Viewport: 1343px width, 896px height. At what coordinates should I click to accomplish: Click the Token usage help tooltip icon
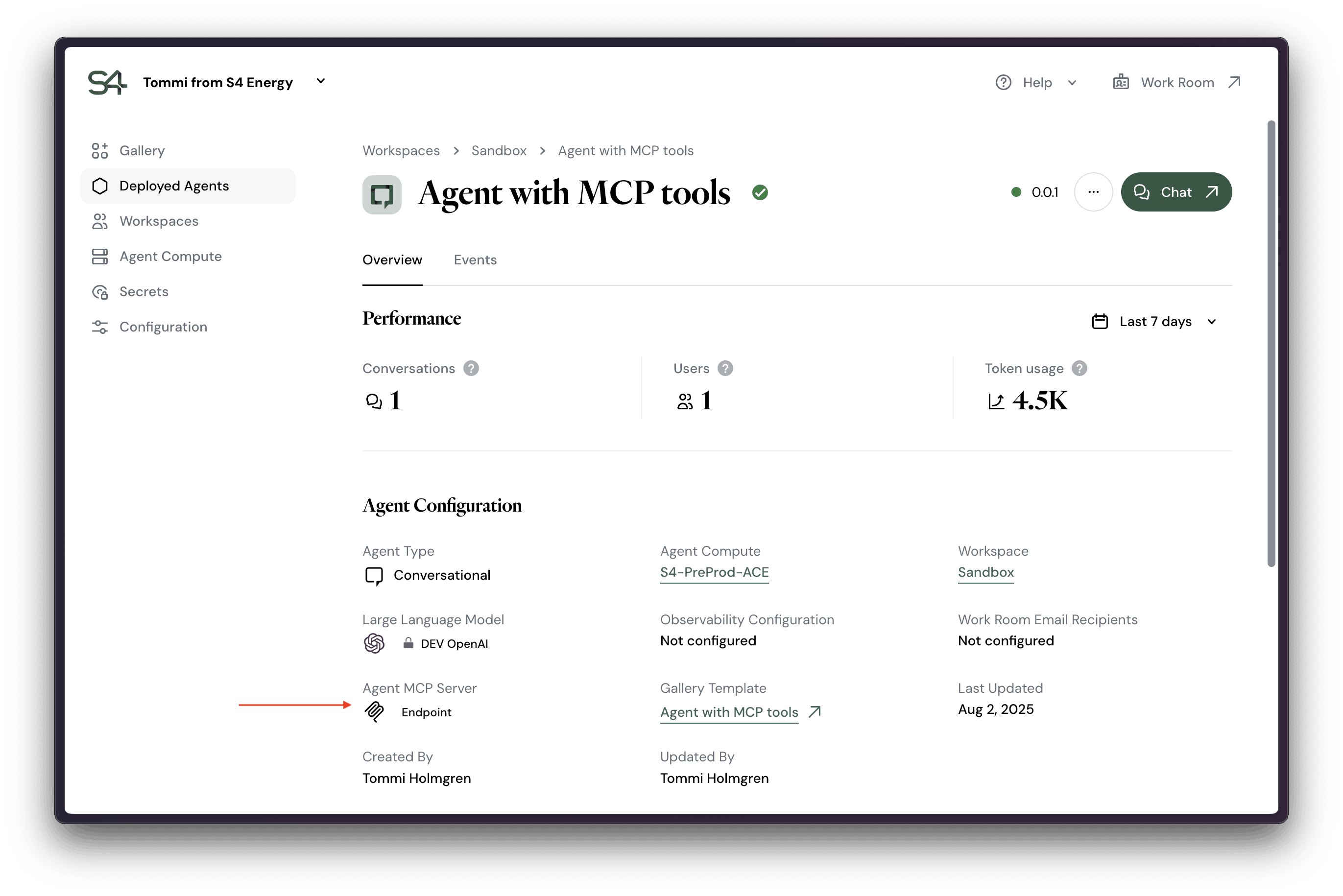pos(1079,369)
